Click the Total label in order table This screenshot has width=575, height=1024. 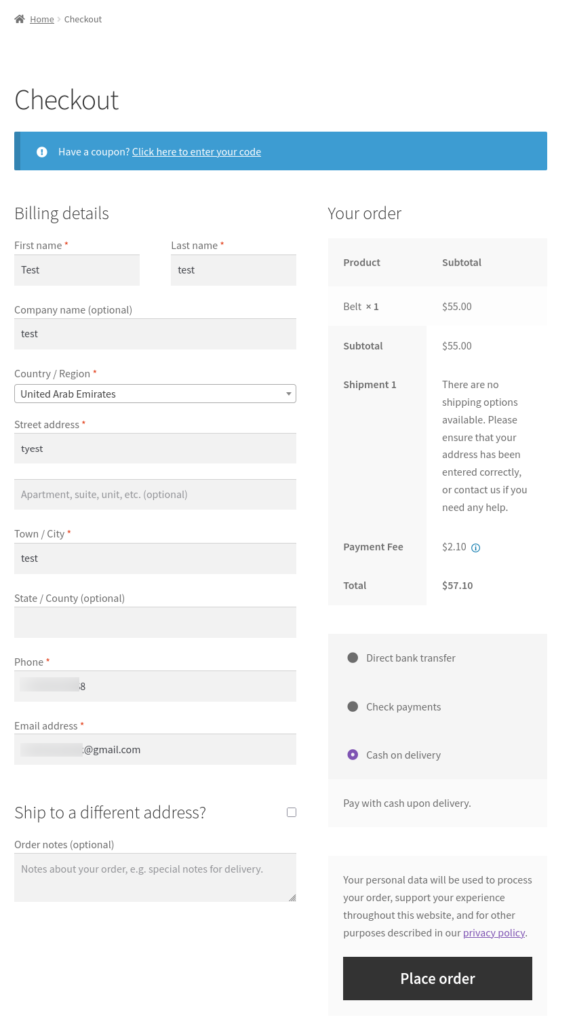tap(355, 585)
